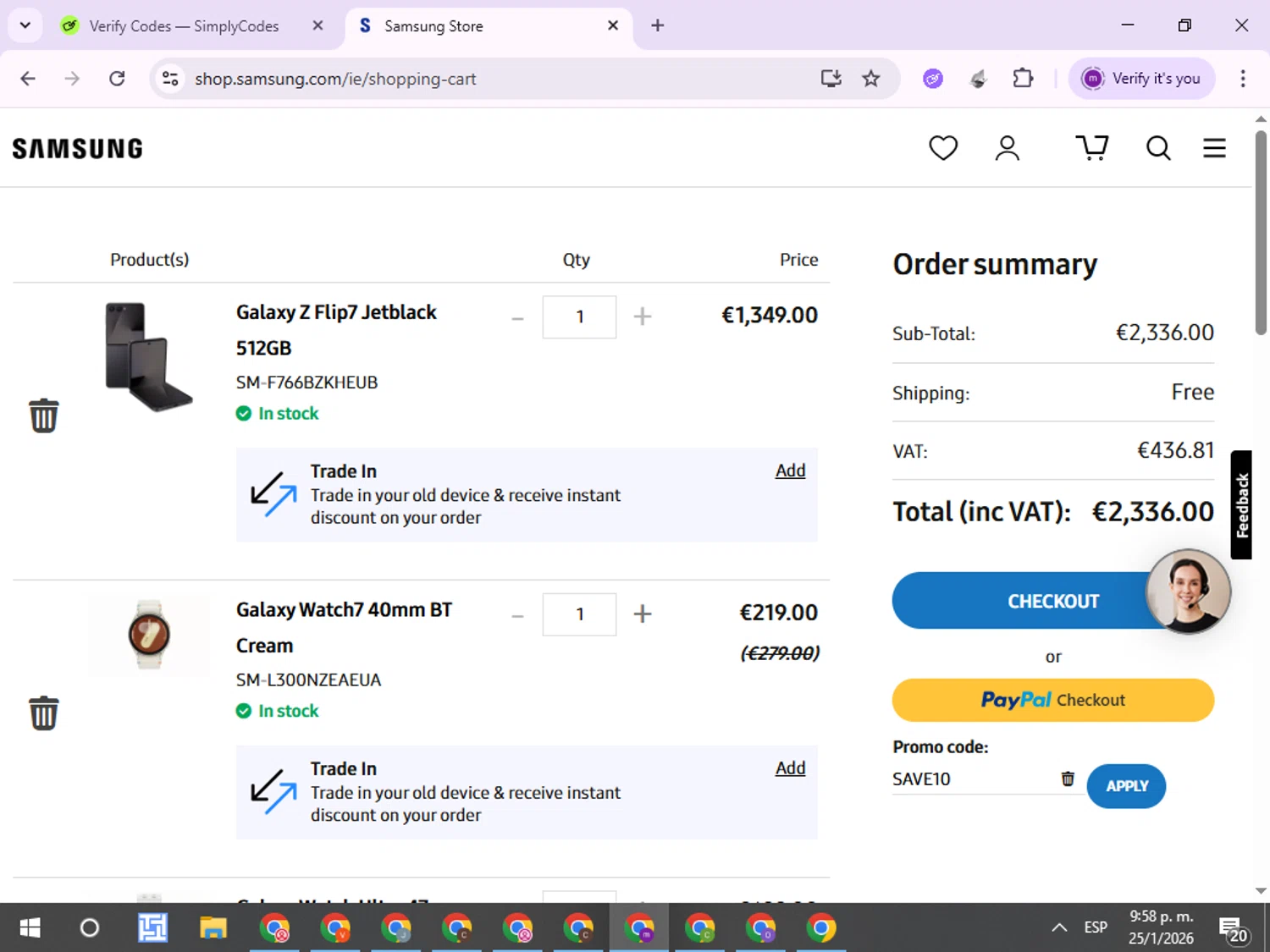Click the Galaxy Z Flip7 quantity field

click(x=579, y=316)
